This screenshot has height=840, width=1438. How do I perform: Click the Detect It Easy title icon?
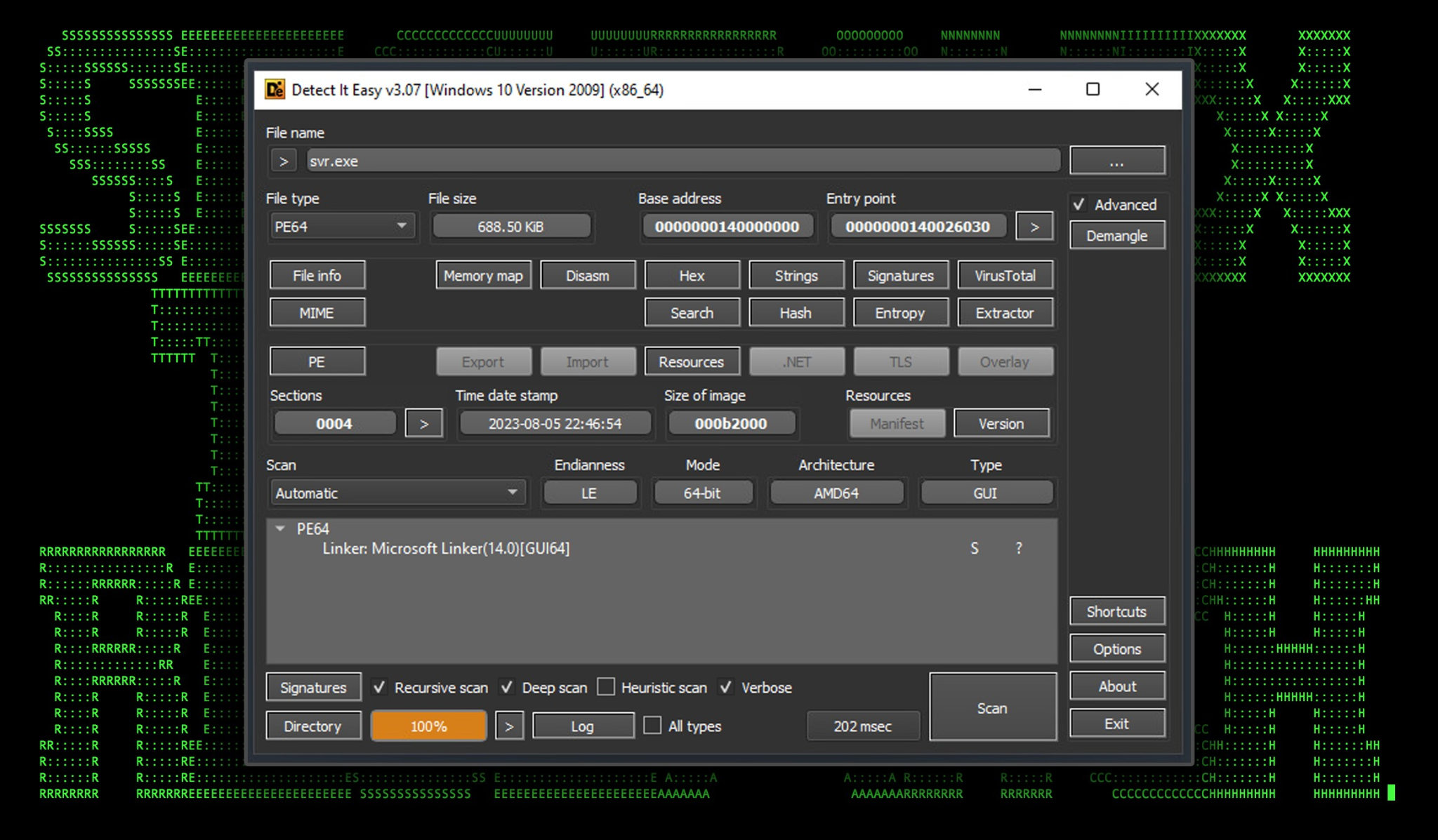(275, 90)
